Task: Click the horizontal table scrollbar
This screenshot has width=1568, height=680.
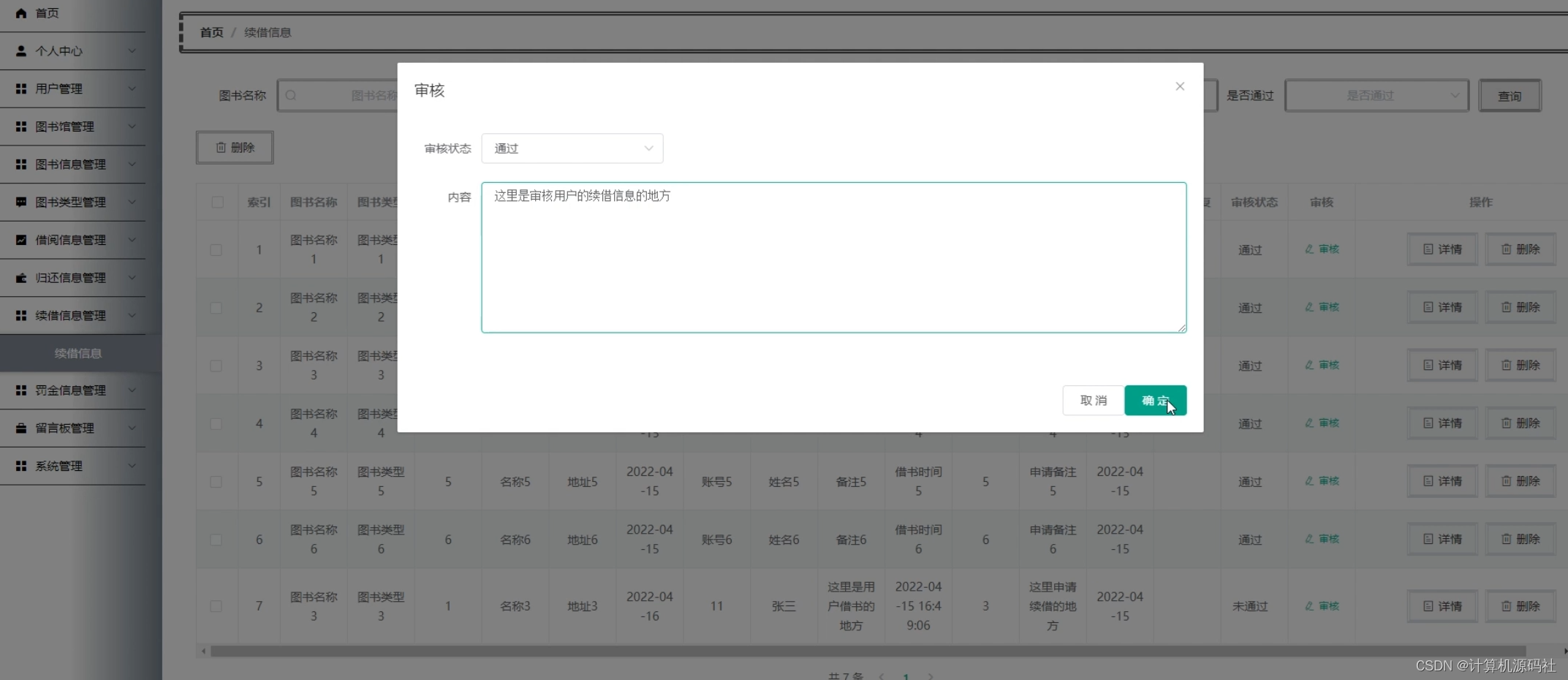Action: coord(868,651)
